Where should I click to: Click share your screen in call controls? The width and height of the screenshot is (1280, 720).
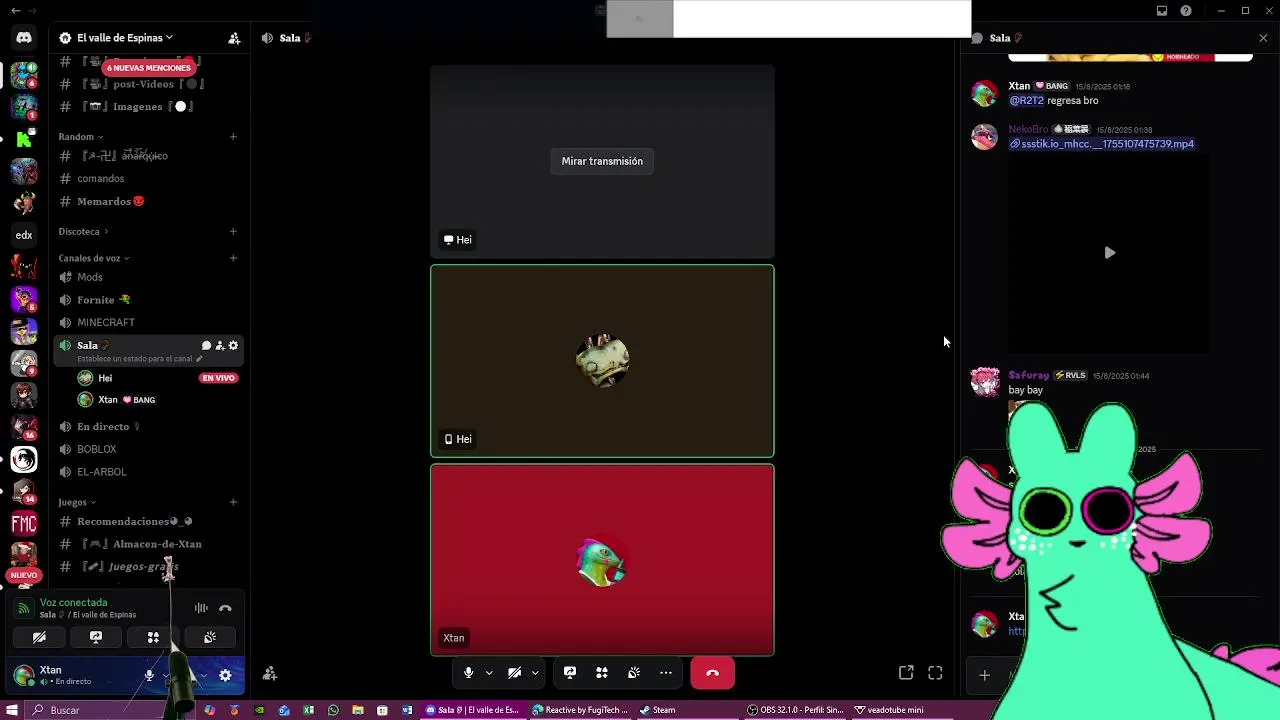(x=570, y=673)
